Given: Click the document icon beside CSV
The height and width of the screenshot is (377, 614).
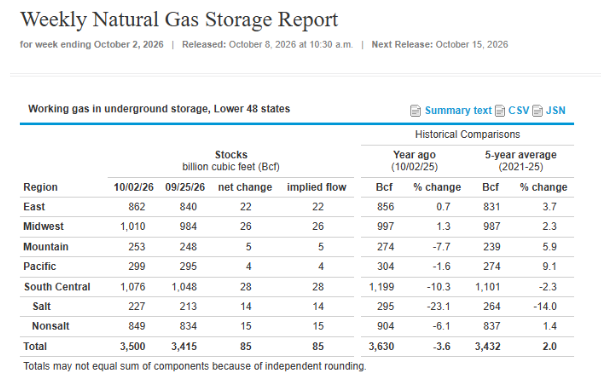Looking at the screenshot, I should click(500, 111).
